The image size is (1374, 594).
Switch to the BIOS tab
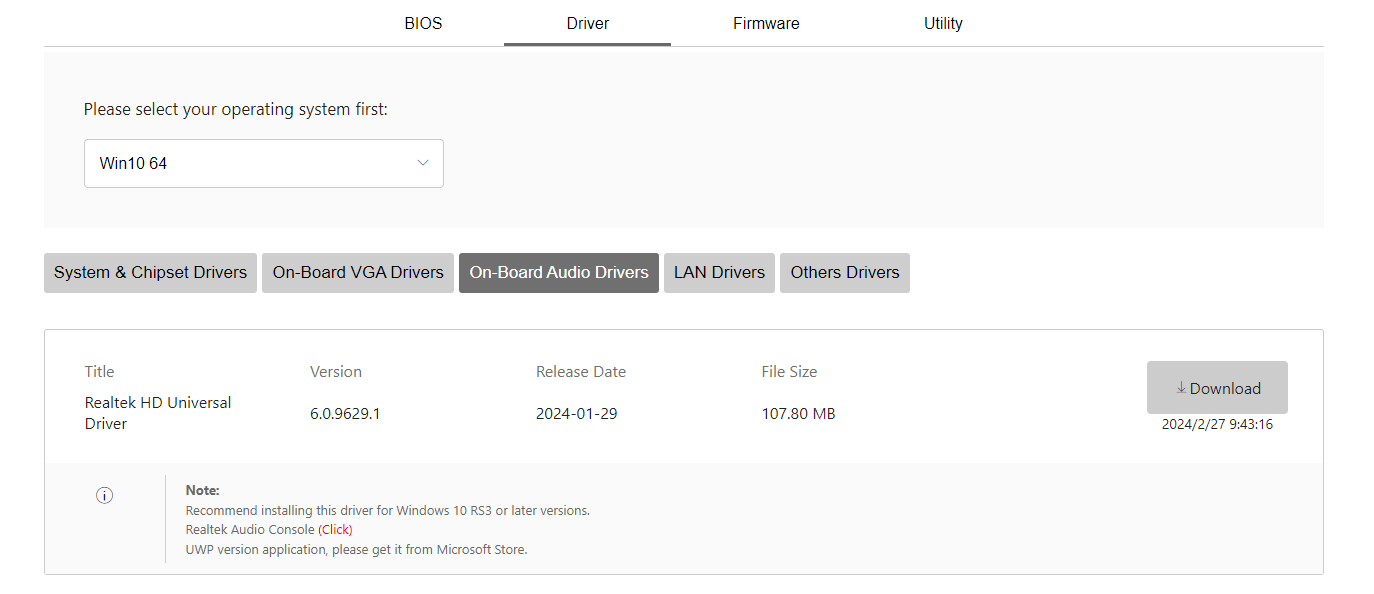(x=423, y=23)
